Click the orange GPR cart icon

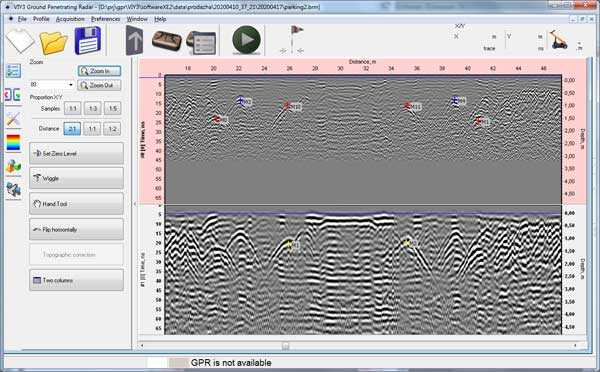[x=559, y=40]
